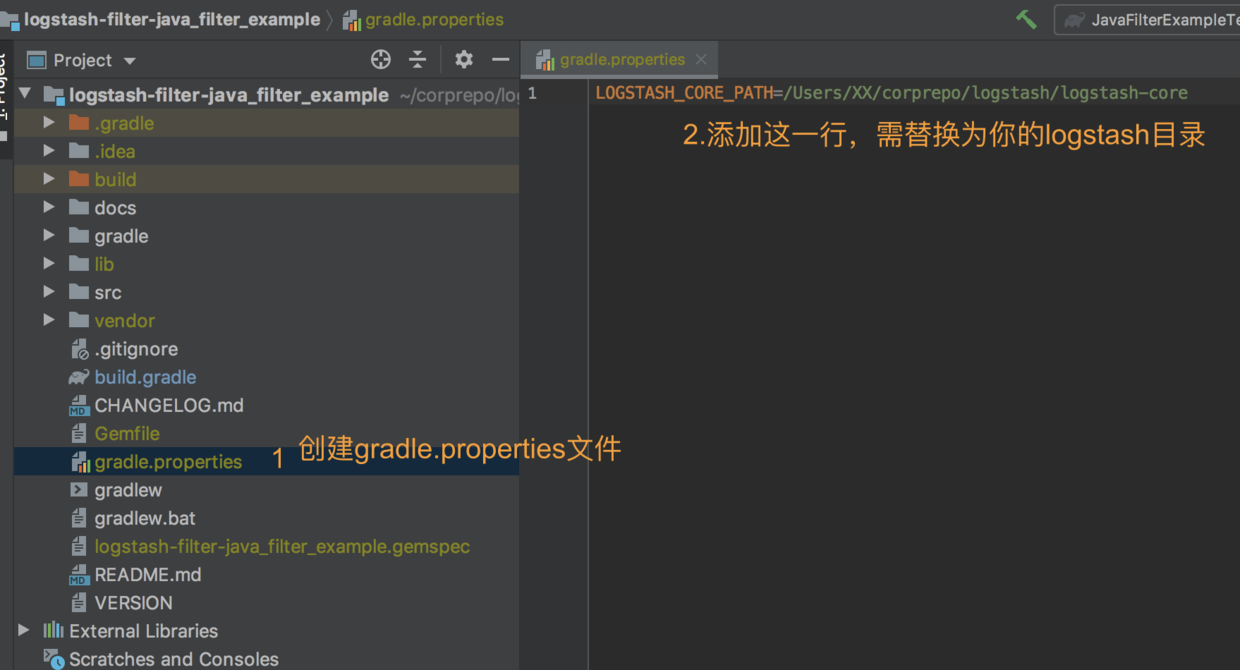This screenshot has height=670, width=1240.
Task: Close the gradle.properties editor tab
Action: (701, 60)
